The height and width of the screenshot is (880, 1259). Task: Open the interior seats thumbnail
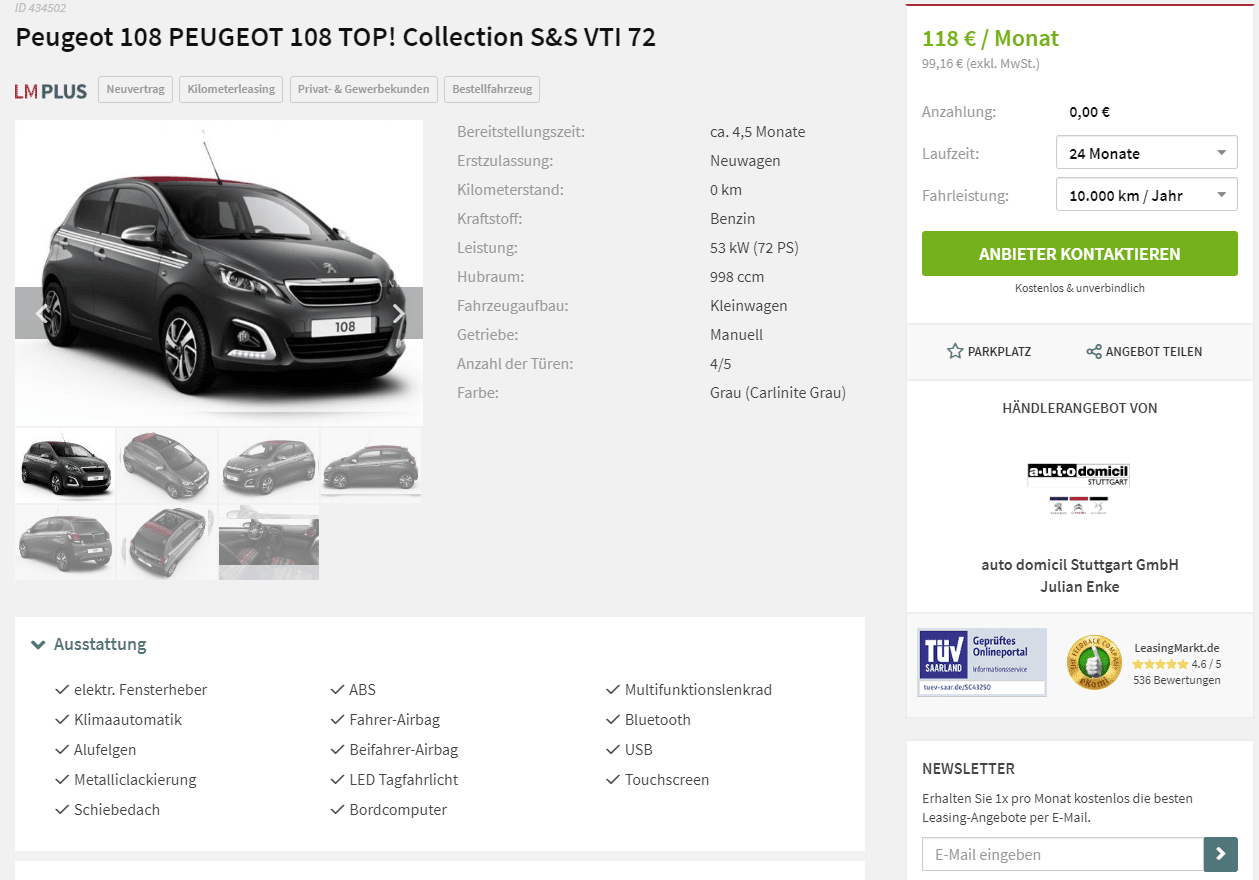point(269,542)
